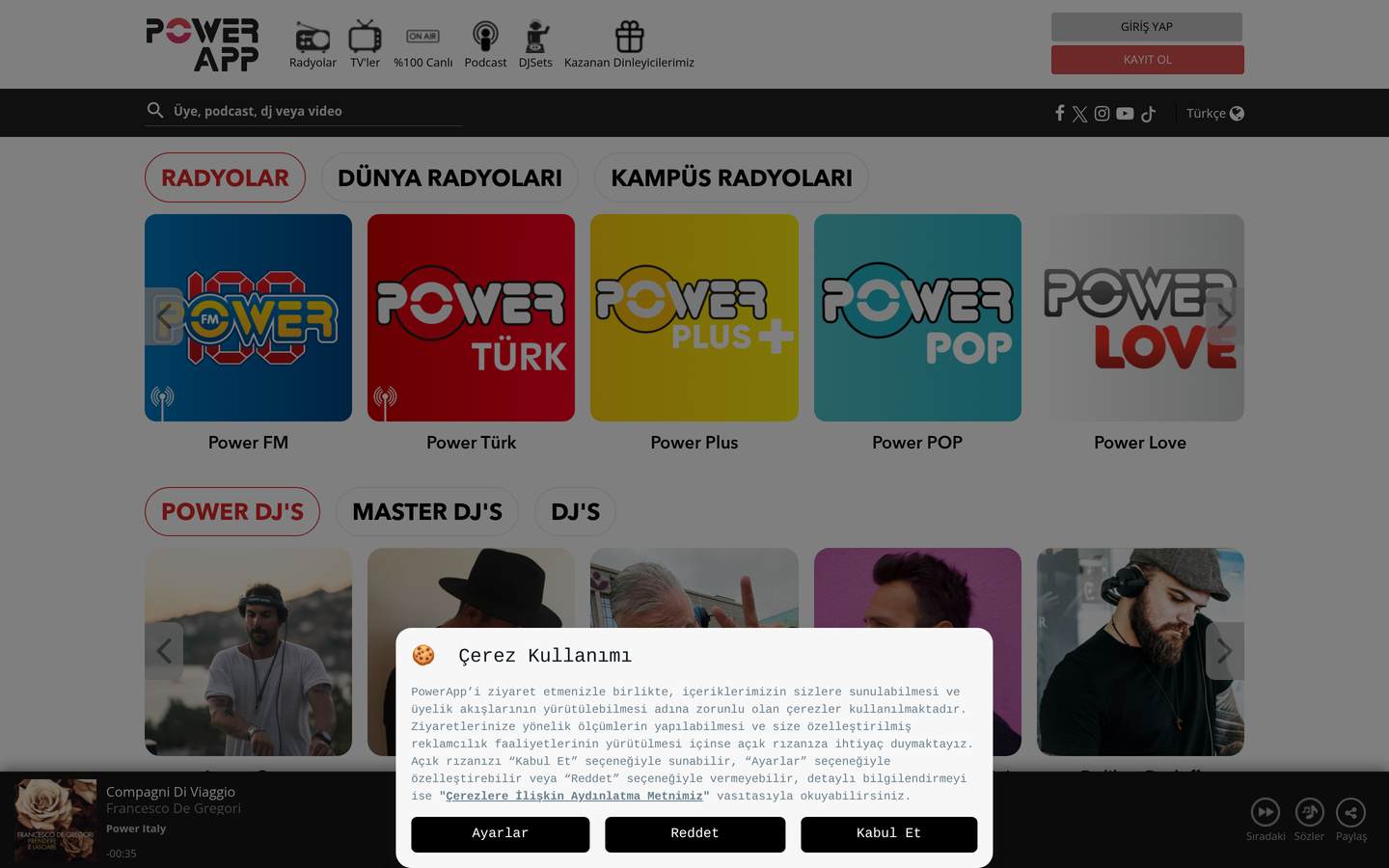Viewport: 1389px width, 868px height.
Task: Open Çerezlere İlişkin Aydınlatma Metnimiz link
Action: (x=574, y=797)
